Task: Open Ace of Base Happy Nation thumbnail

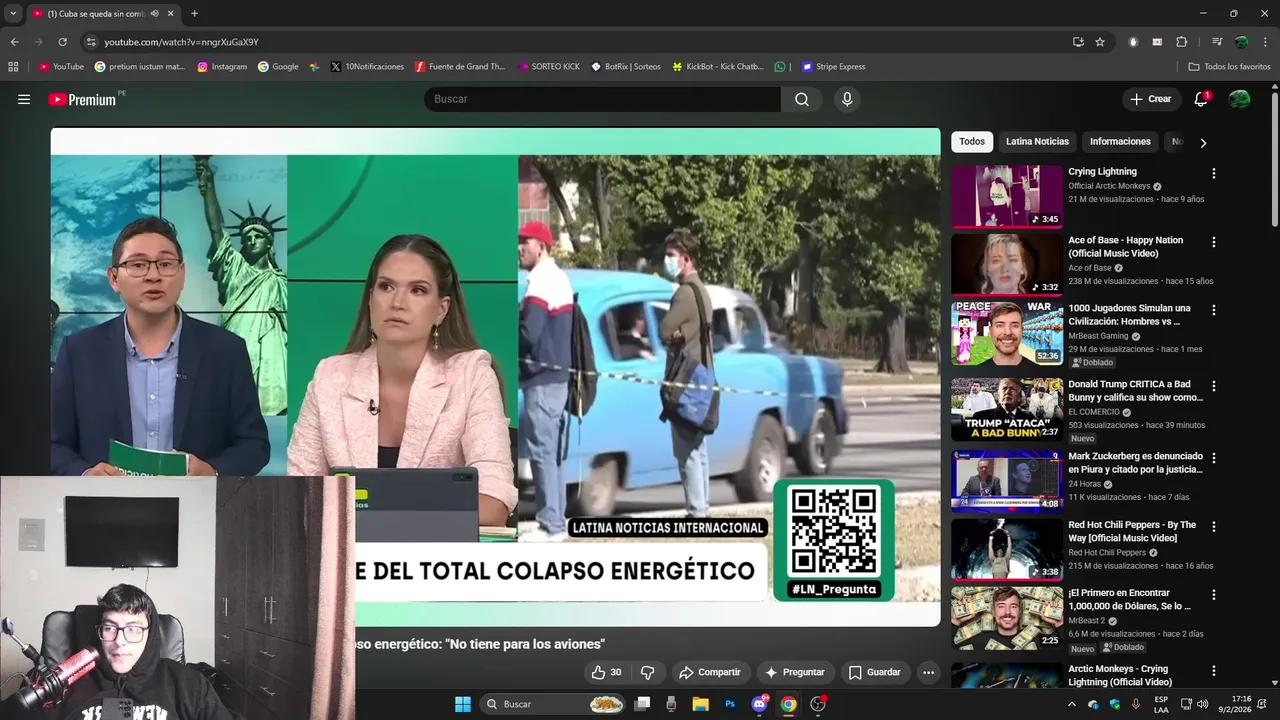Action: click(x=1006, y=265)
